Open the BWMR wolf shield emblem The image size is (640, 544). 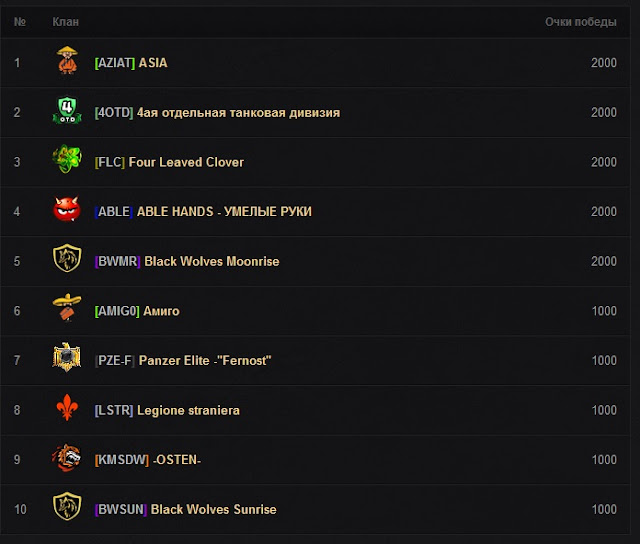pos(67,258)
